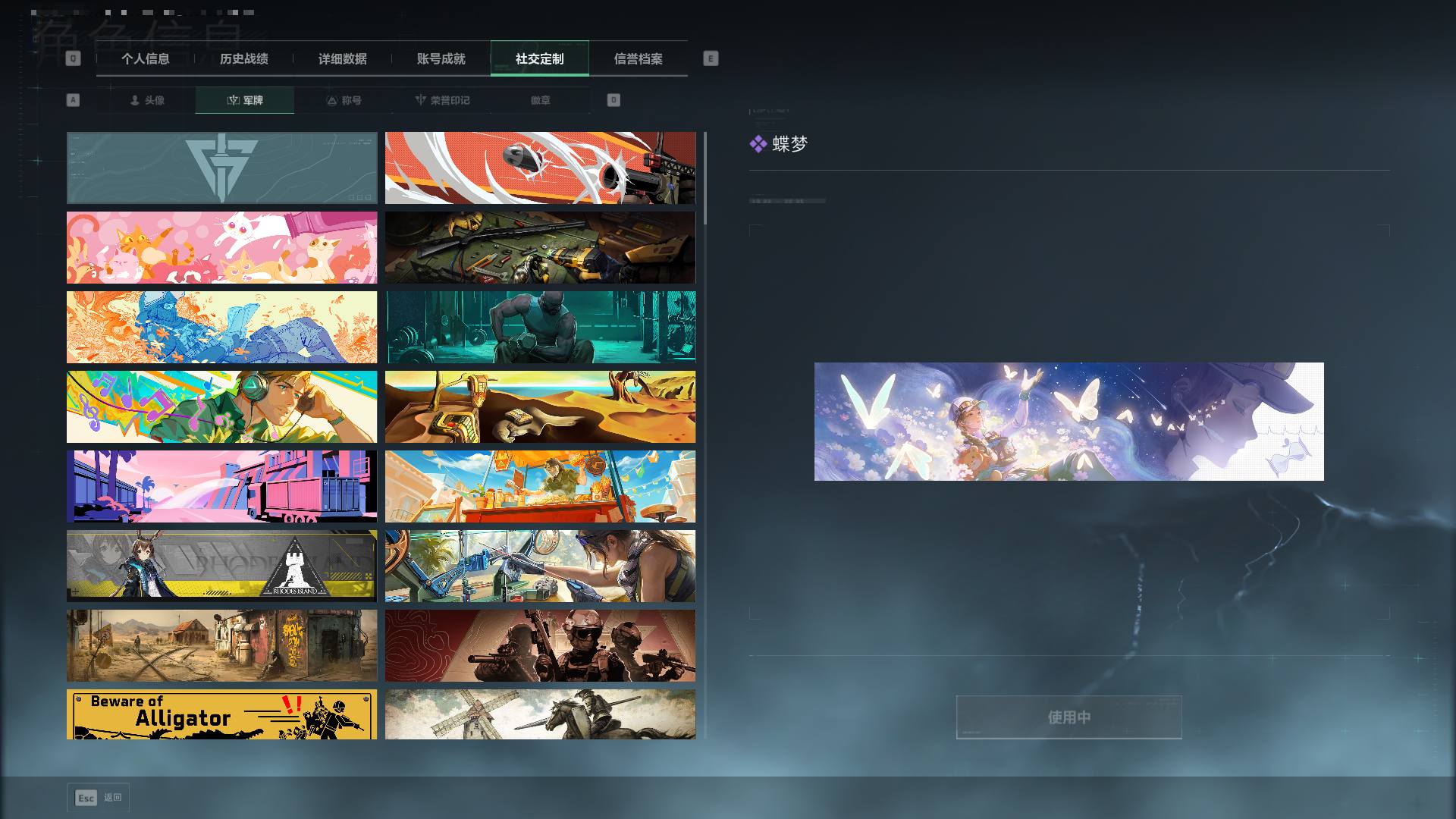Select the gym weightlifter banner
Image resolution: width=1456 pixels, height=819 pixels.
click(x=540, y=327)
